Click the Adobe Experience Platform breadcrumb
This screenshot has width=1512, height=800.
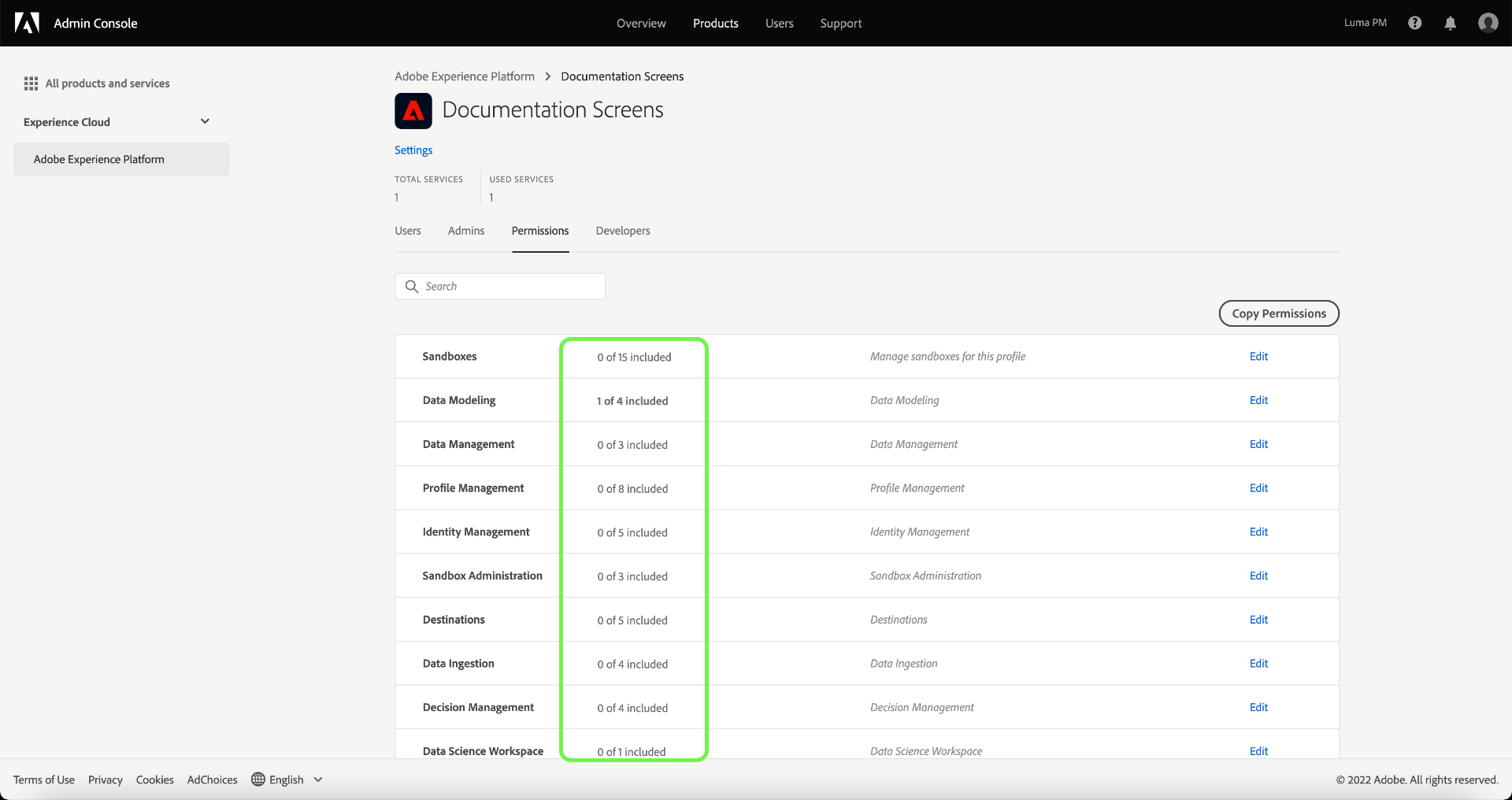tap(465, 76)
